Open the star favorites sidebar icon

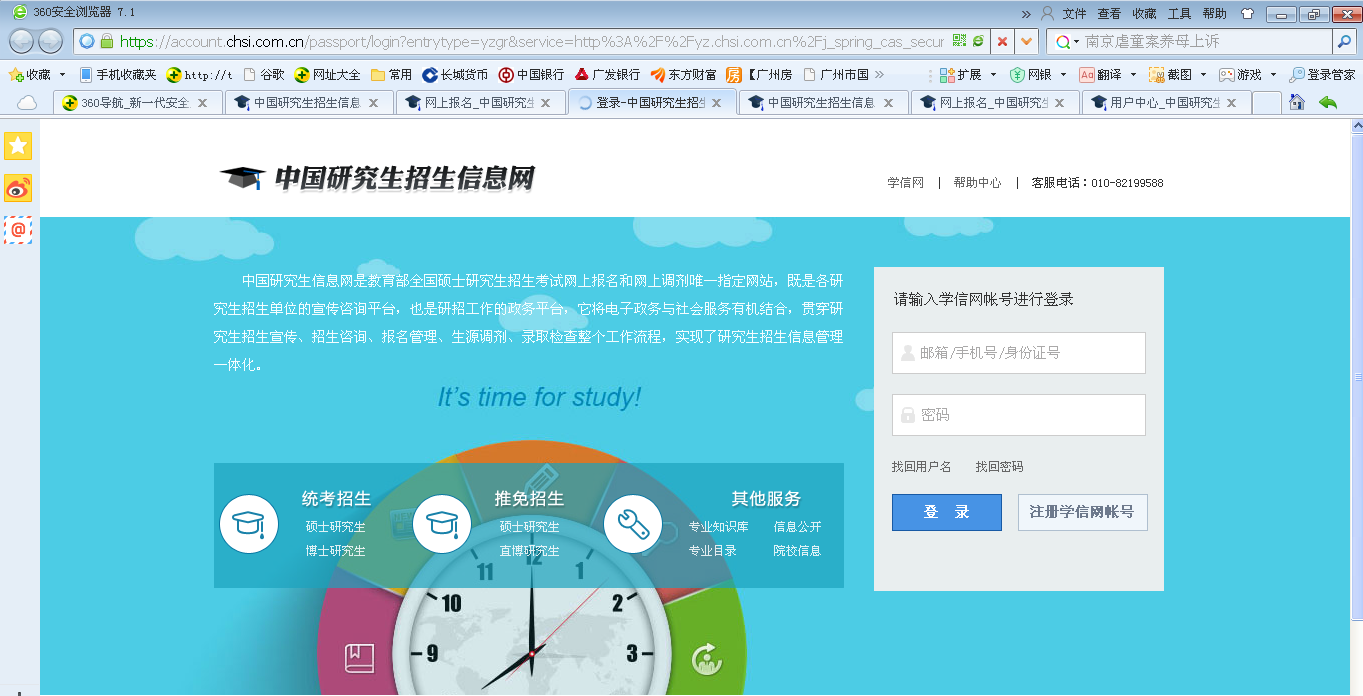pos(18,146)
